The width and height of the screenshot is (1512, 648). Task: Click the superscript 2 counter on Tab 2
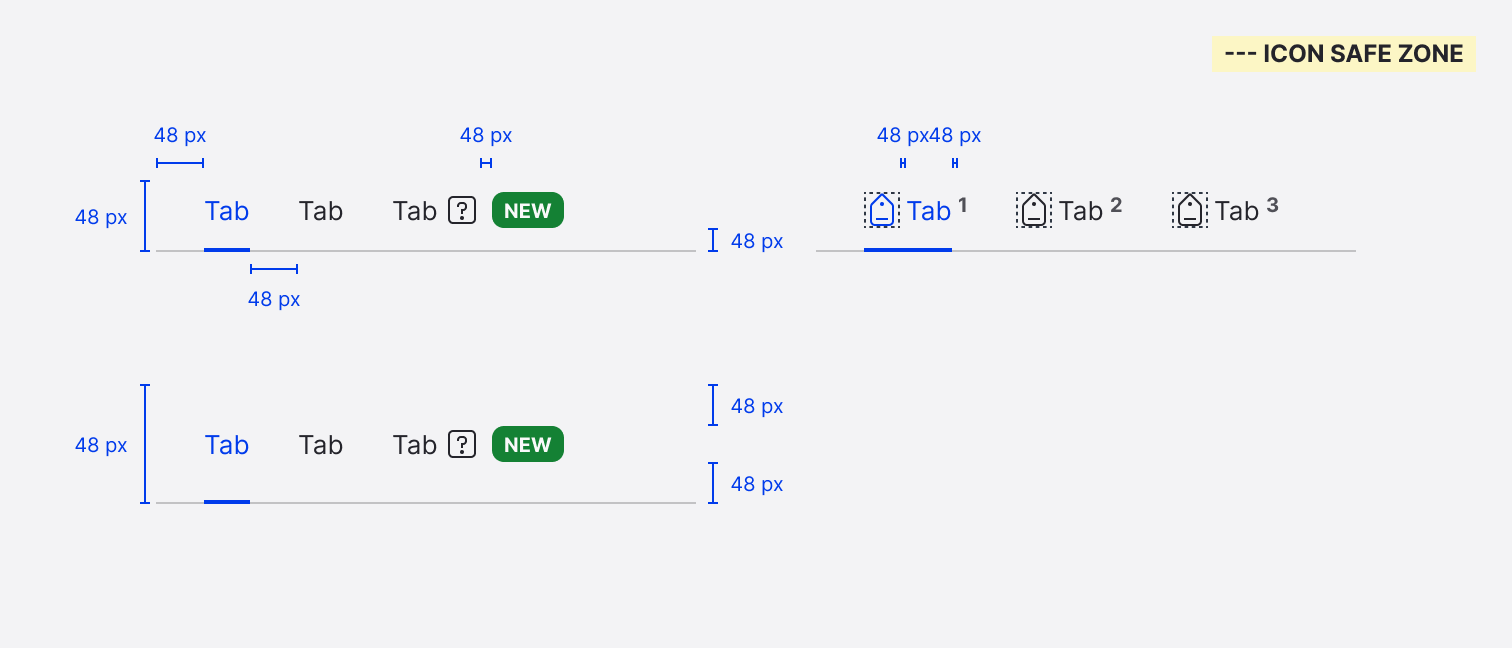tap(1116, 205)
